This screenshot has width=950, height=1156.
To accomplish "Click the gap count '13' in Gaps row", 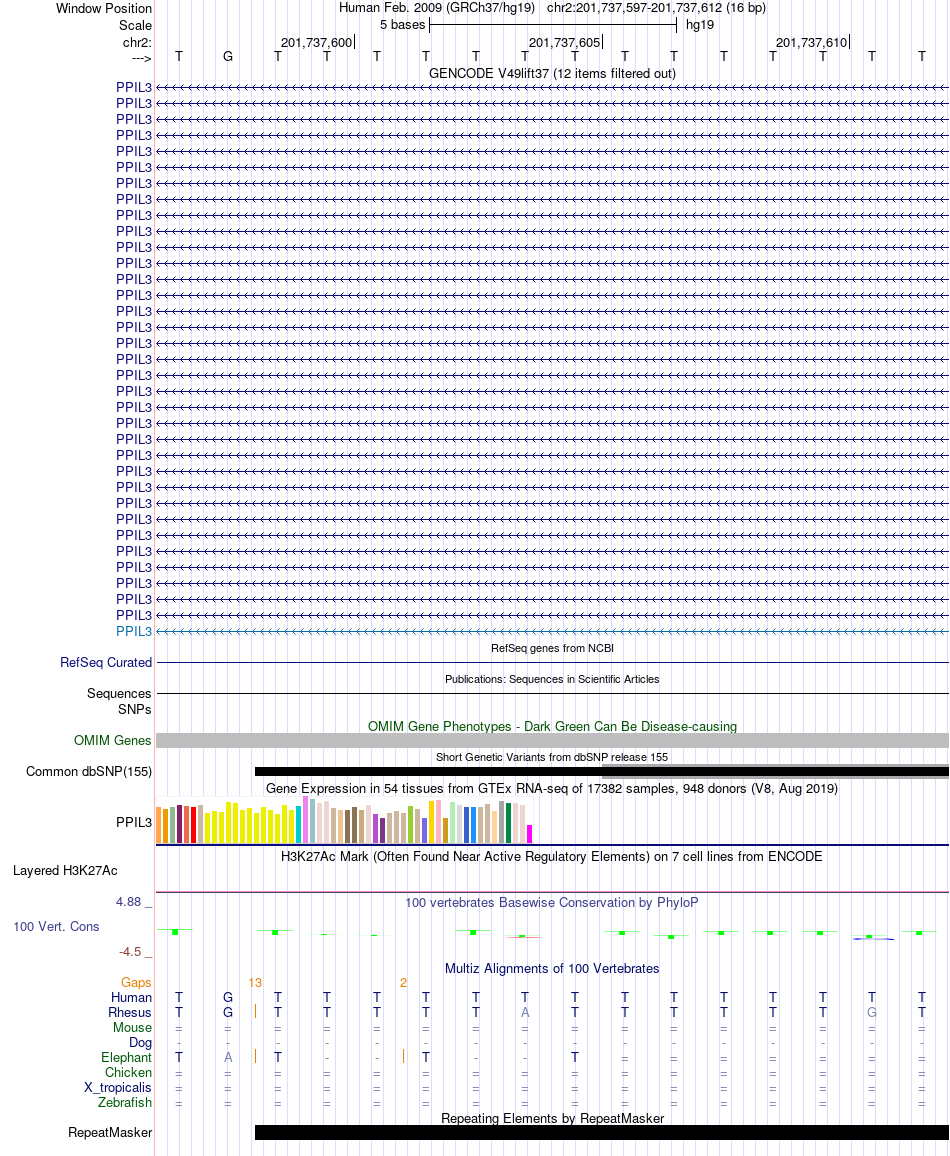I will (x=255, y=983).
